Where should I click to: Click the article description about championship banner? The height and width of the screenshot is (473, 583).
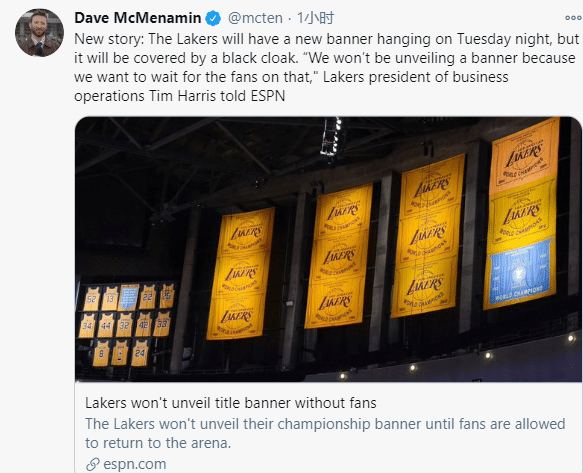point(325,433)
